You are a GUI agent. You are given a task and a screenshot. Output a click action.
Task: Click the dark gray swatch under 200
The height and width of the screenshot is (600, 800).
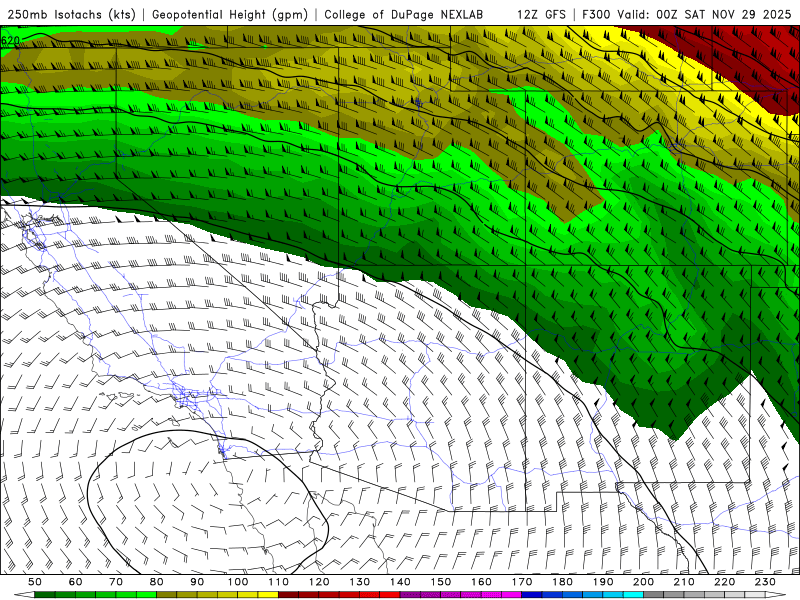click(654, 594)
